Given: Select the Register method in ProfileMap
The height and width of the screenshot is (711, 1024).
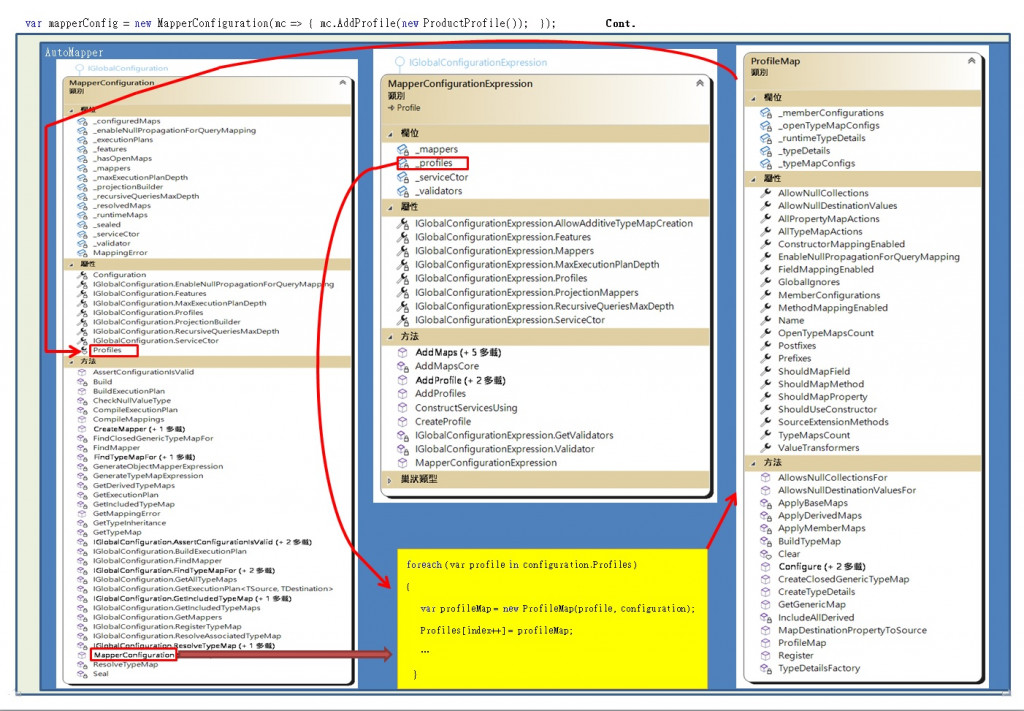Looking at the screenshot, I should tap(795, 656).
